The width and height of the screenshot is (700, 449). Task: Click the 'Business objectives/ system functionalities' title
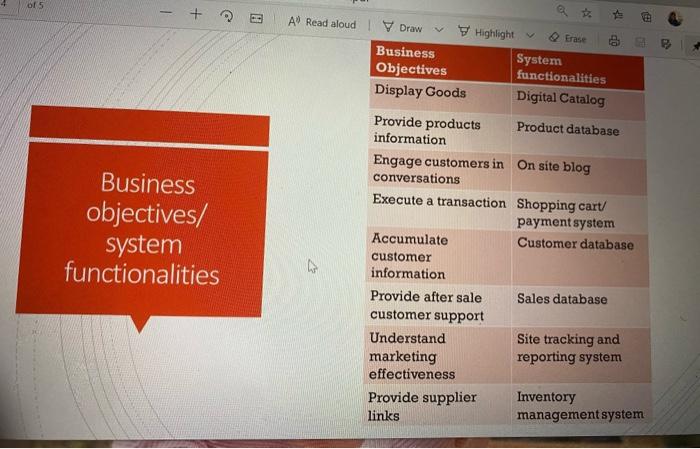(142, 229)
